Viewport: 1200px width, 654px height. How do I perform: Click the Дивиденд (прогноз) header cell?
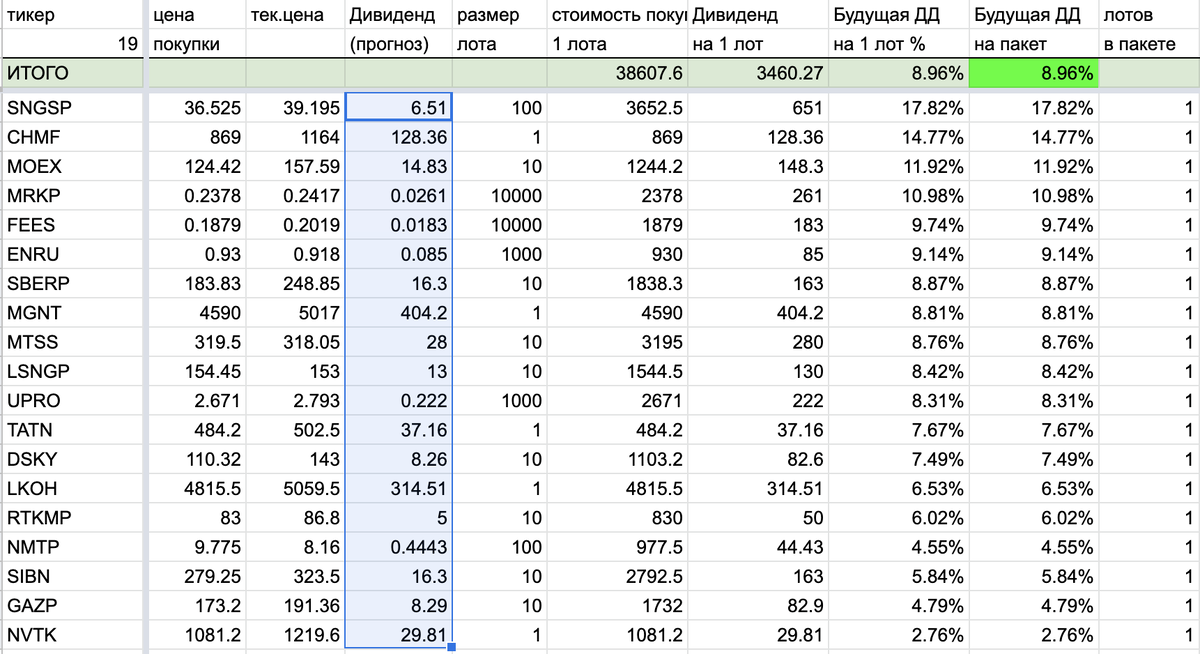click(x=398, y=30)
